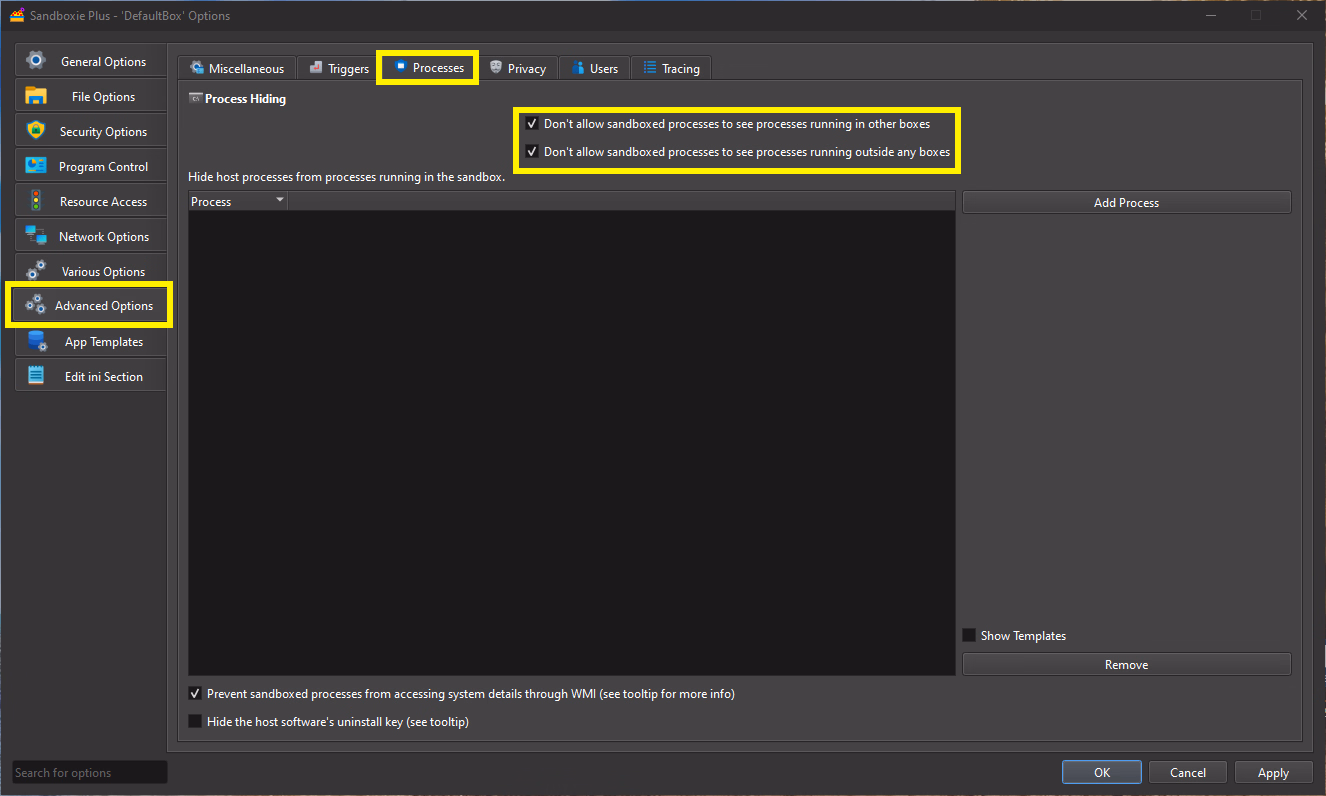Open the Tracing tab
This screenshot has width=1326, height=796.
pos(671,68)
